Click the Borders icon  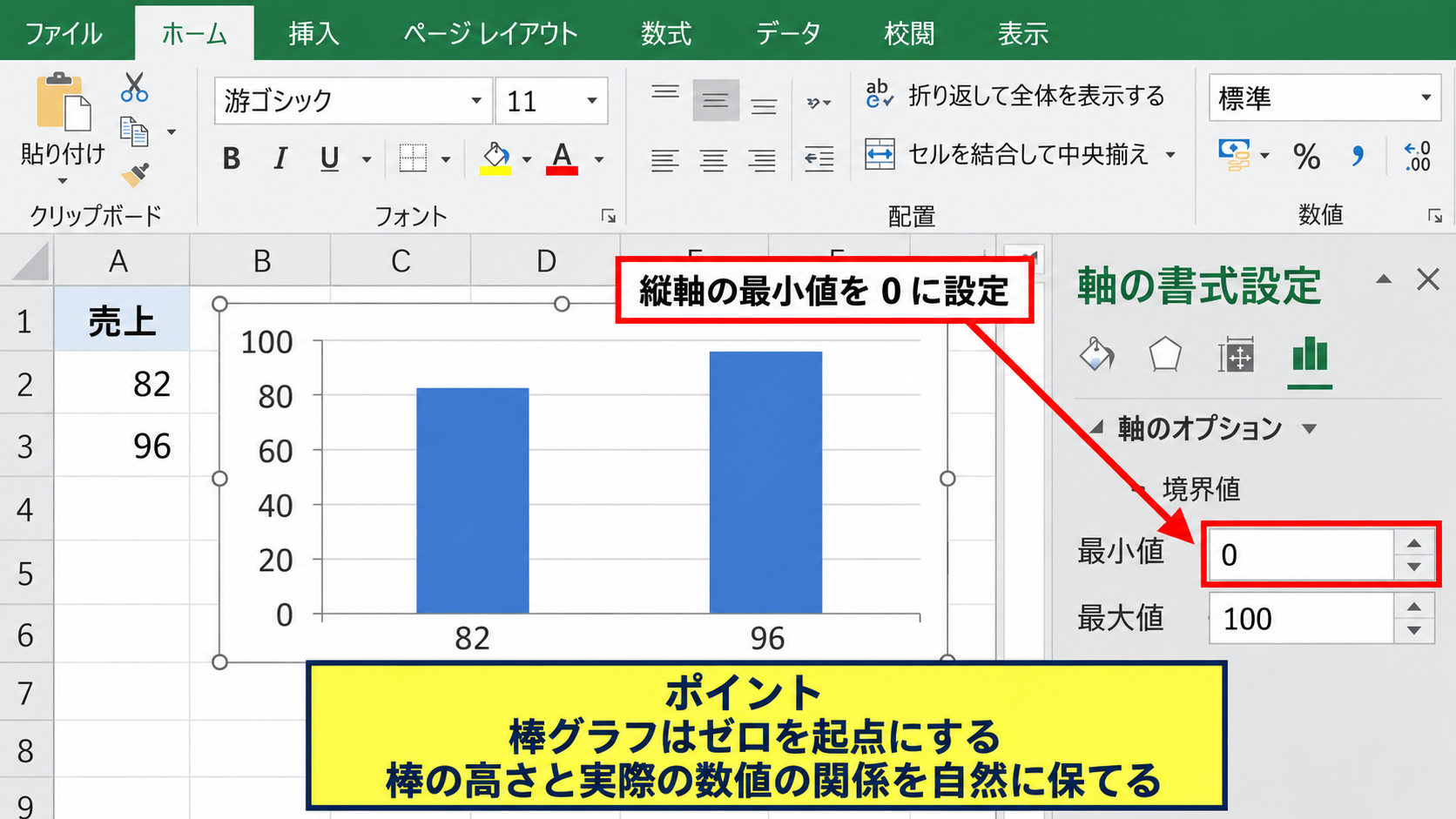pyautogui.click(x=413, y=158)
